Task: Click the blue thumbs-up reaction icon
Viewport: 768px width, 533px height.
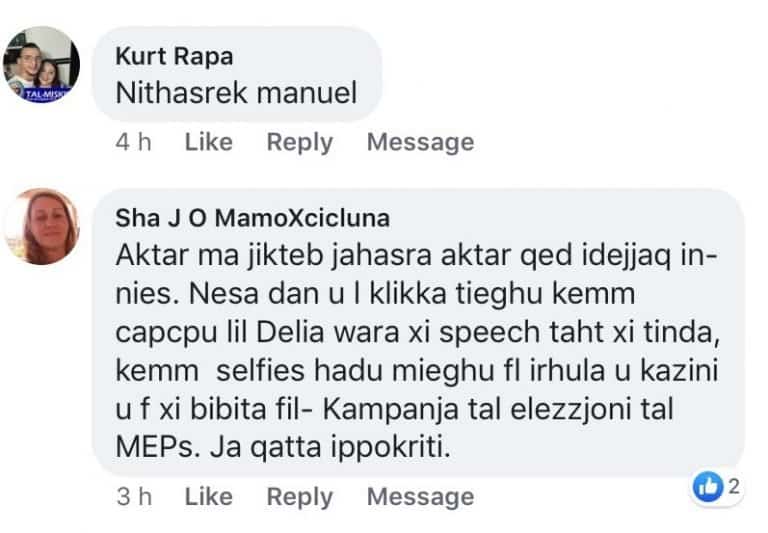Action: (708, 487)
